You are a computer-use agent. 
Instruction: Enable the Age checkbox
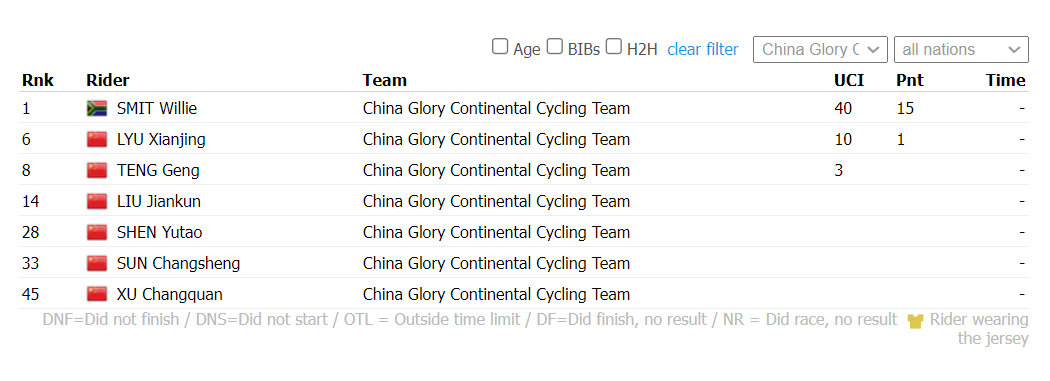pyautogui.click(x=500, y=47)
